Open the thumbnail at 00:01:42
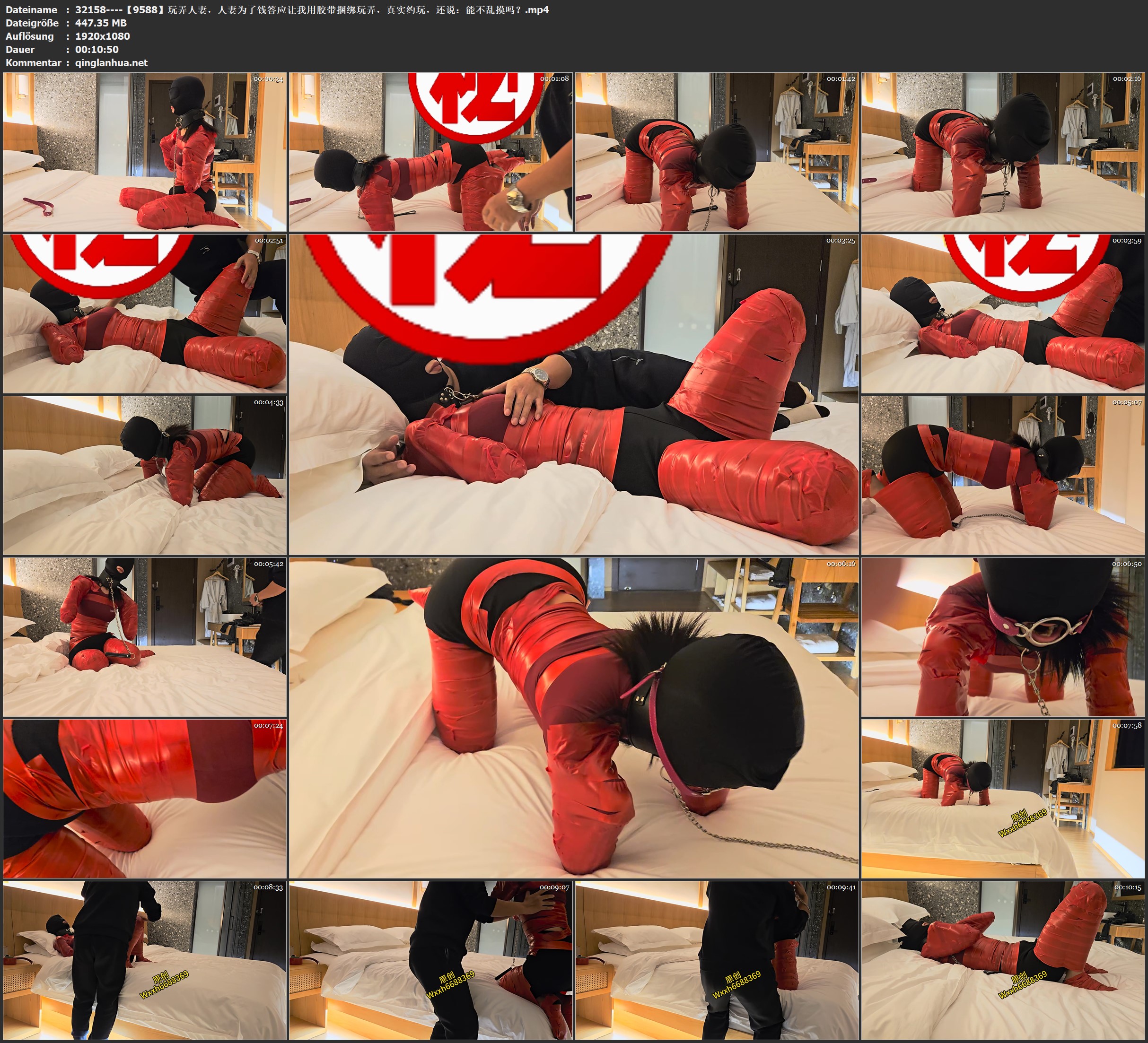Screen dimensions: 1148x1043 point(716,152)
